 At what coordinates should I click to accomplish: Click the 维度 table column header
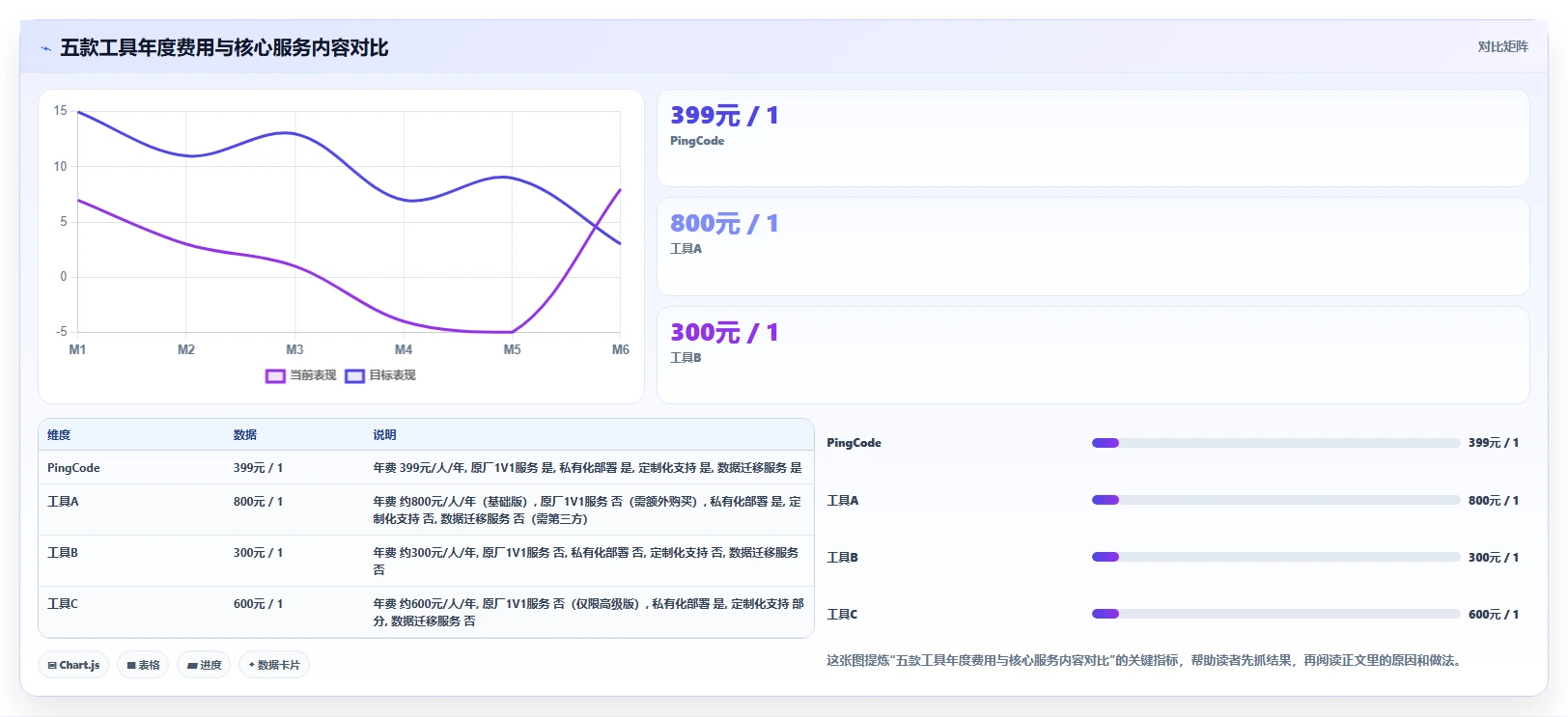(x=59, y=435)
